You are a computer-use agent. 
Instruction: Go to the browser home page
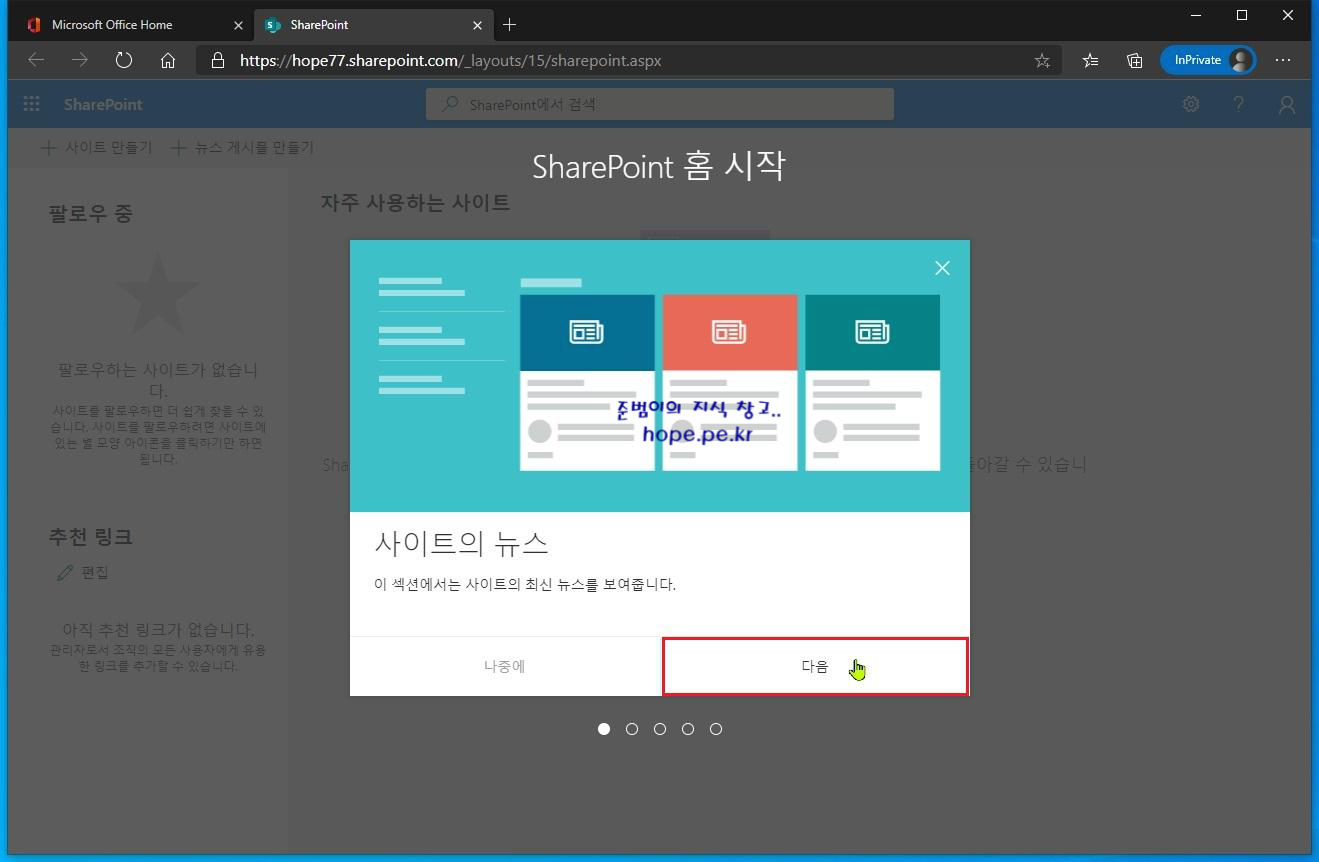pyautogui.click(x=168, y=60)
